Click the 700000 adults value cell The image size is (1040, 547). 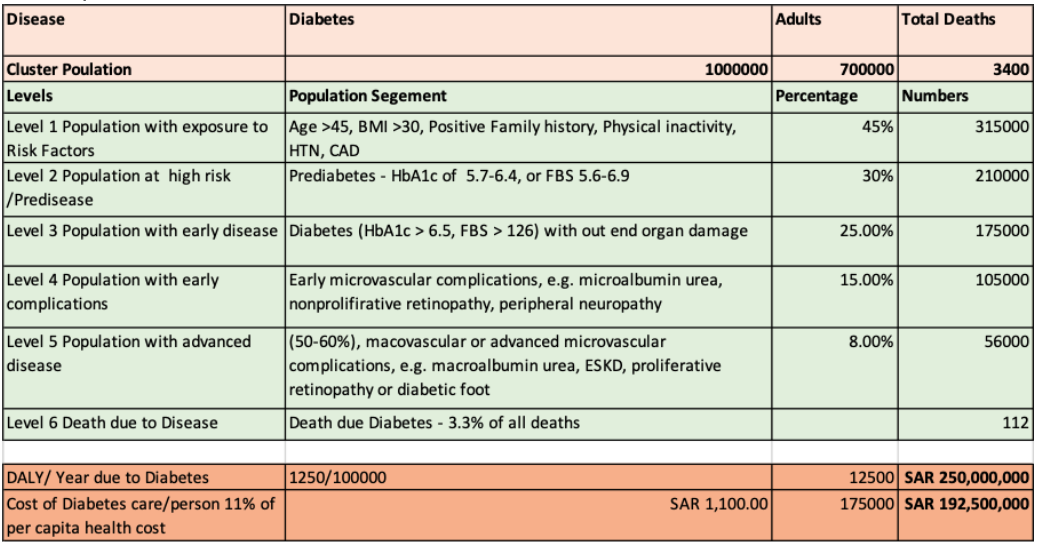pos(834,69)
